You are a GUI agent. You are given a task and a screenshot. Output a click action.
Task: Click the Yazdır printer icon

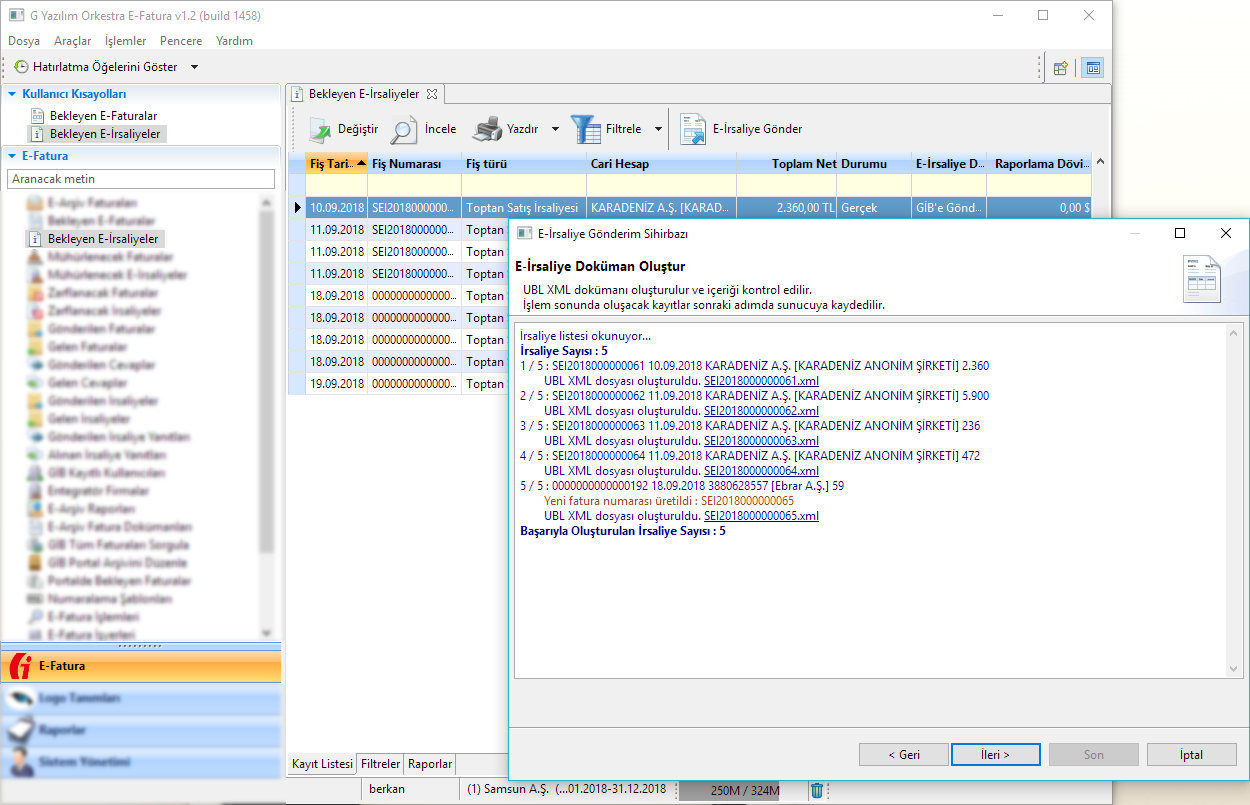pos(487,129)
